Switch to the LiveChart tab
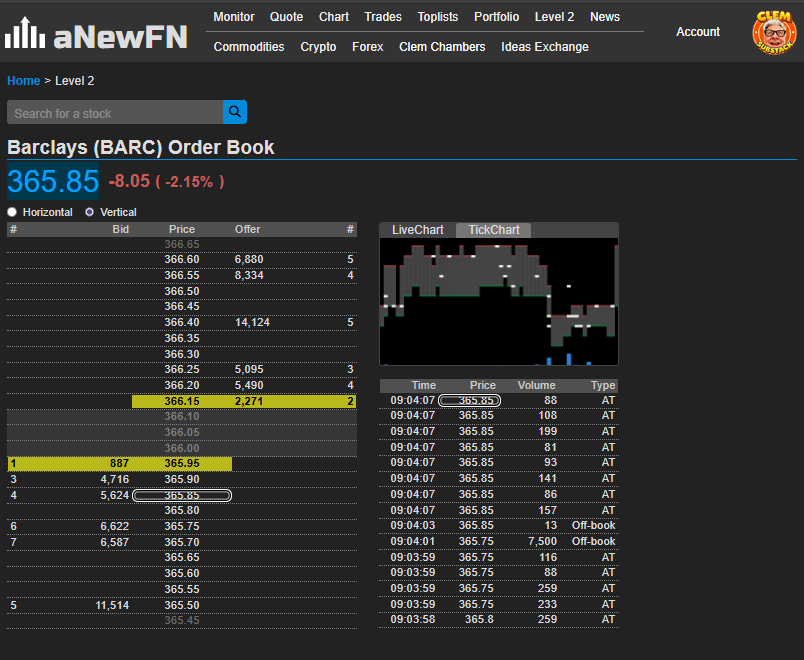This screenshot has height=660, width=804. point(418,230)
